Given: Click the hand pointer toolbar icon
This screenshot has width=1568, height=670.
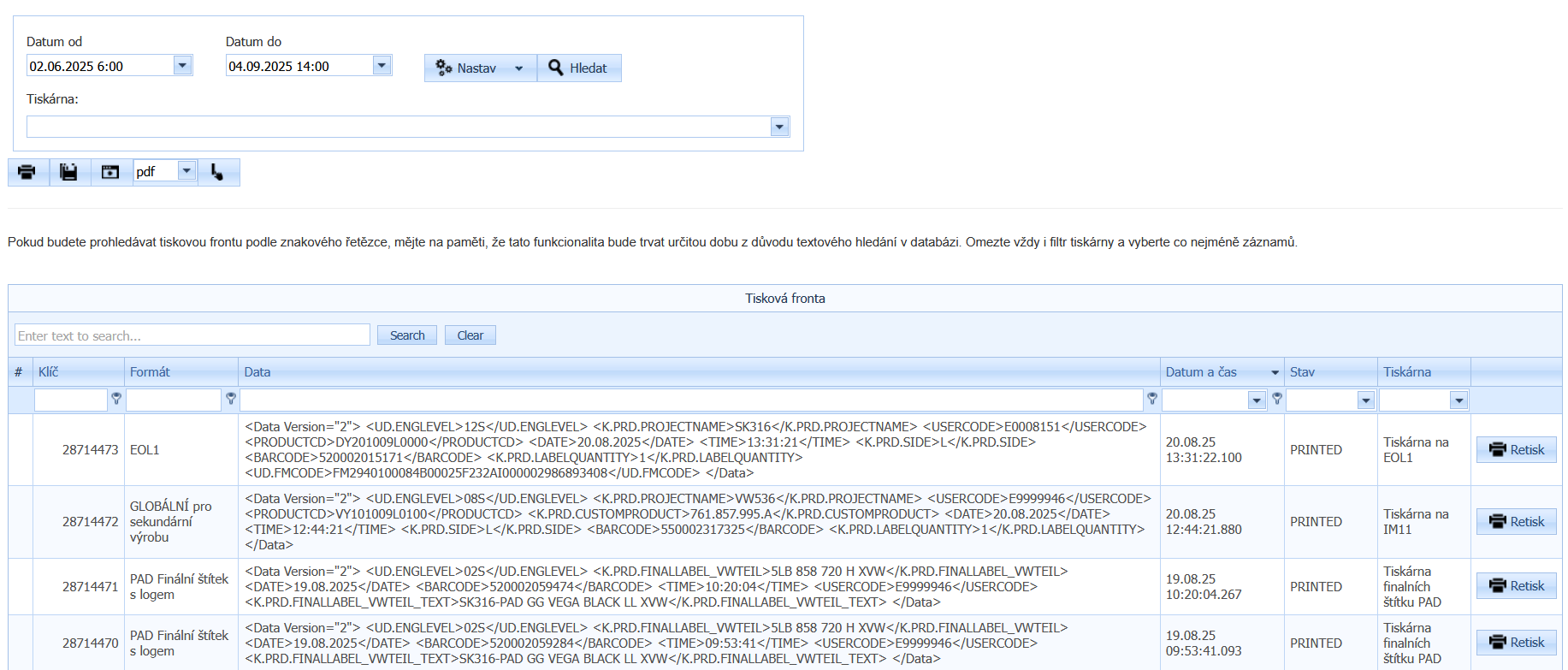Looking at the screenshot, I should click(217, 172).
